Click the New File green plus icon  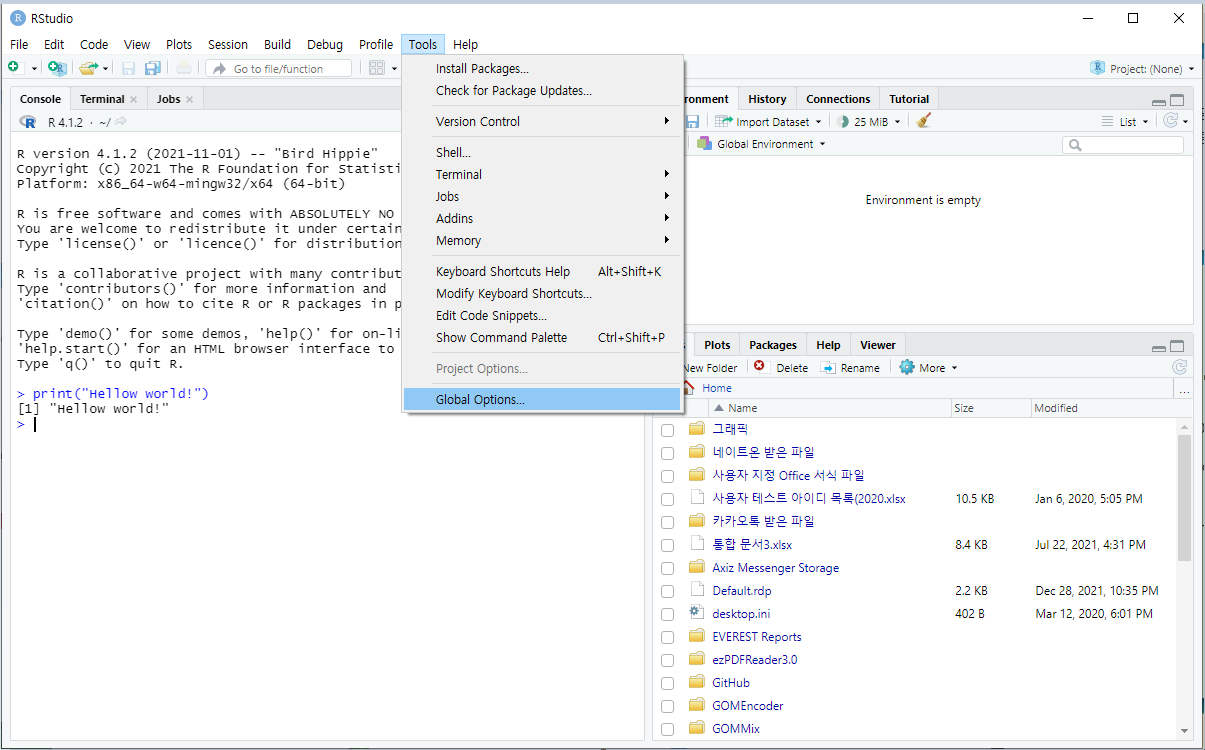coord(14,68)
